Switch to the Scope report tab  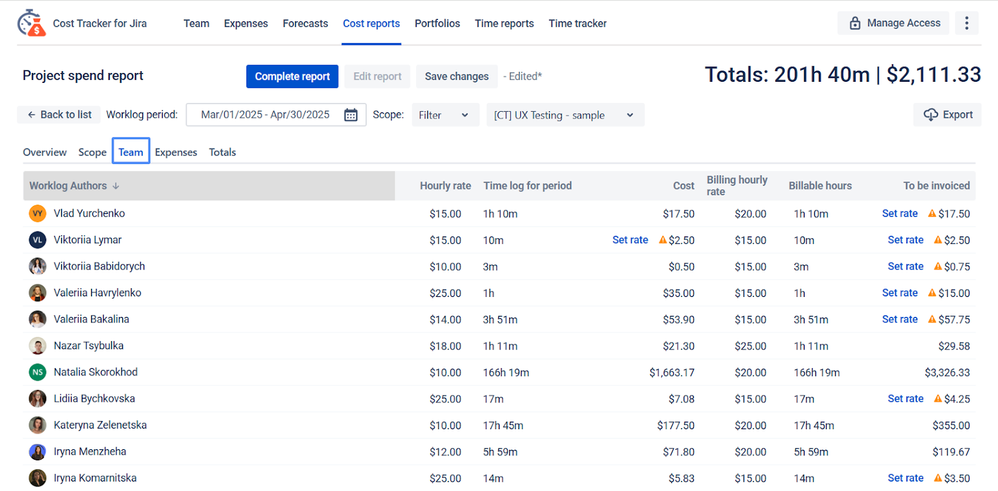click(x=92, y=152)
